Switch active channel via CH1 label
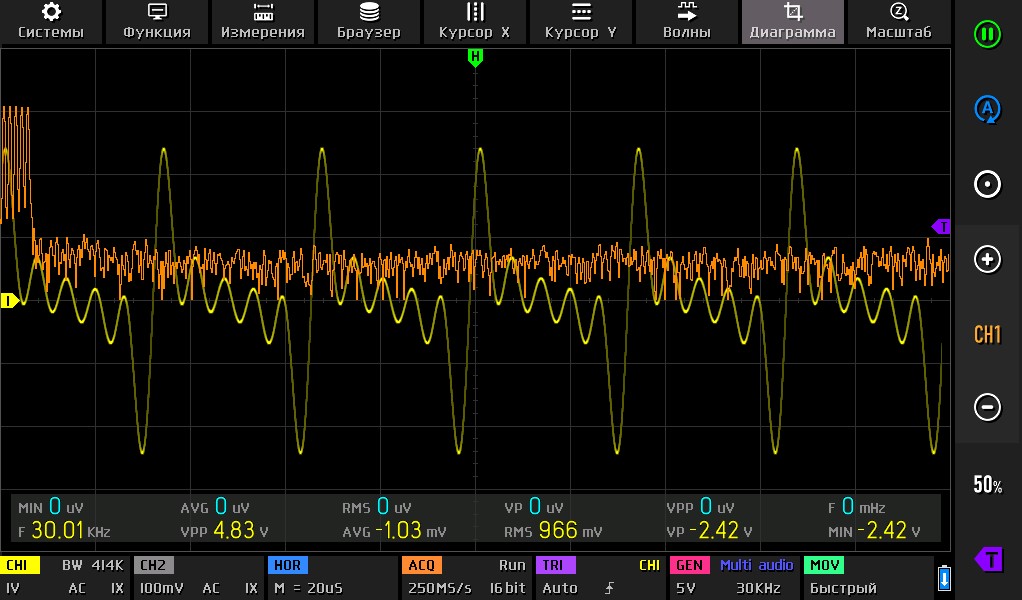Screen dimensions: 1022x600 pos(987,334)
